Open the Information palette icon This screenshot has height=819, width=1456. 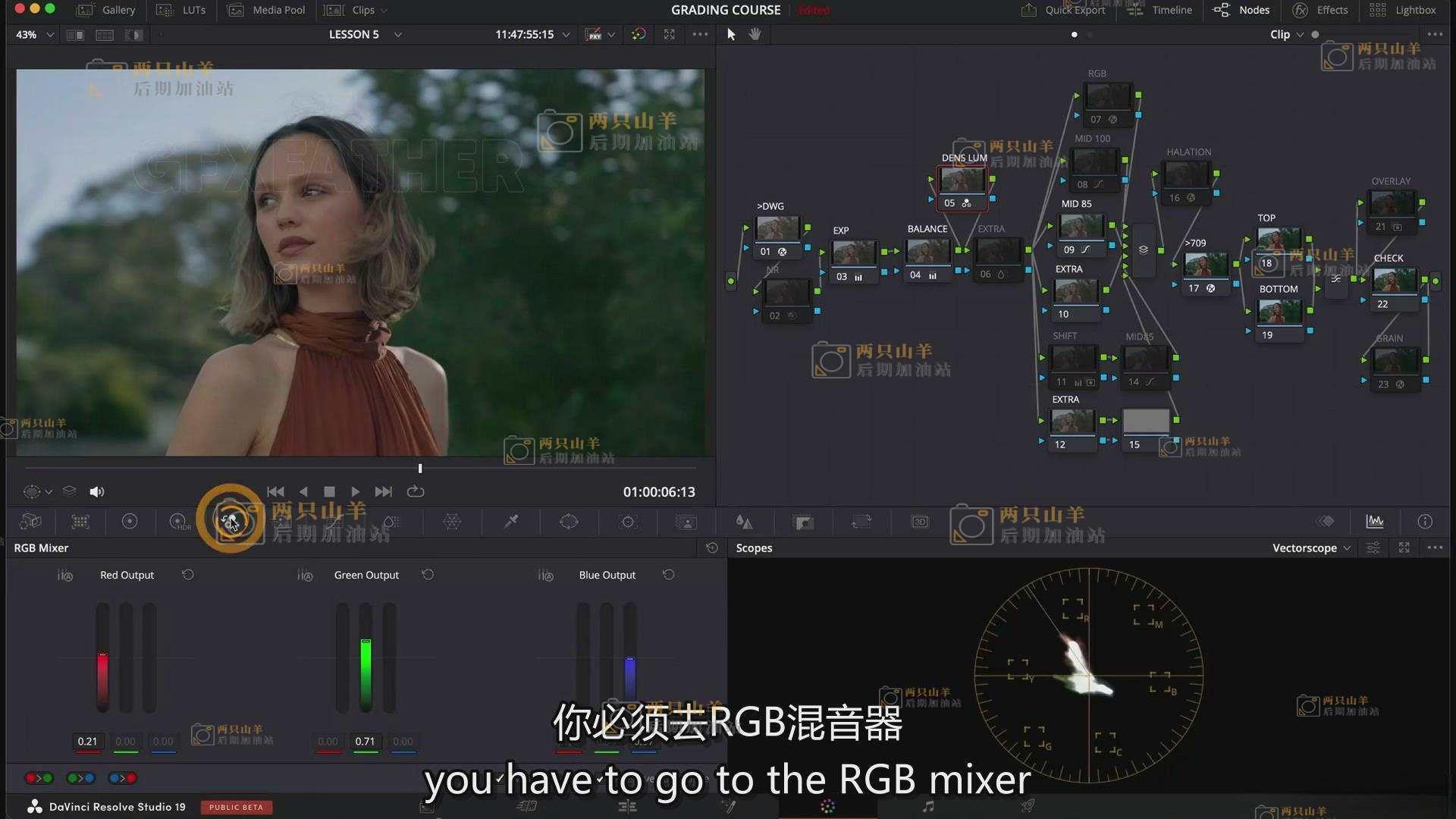[x=1425, y=521]
